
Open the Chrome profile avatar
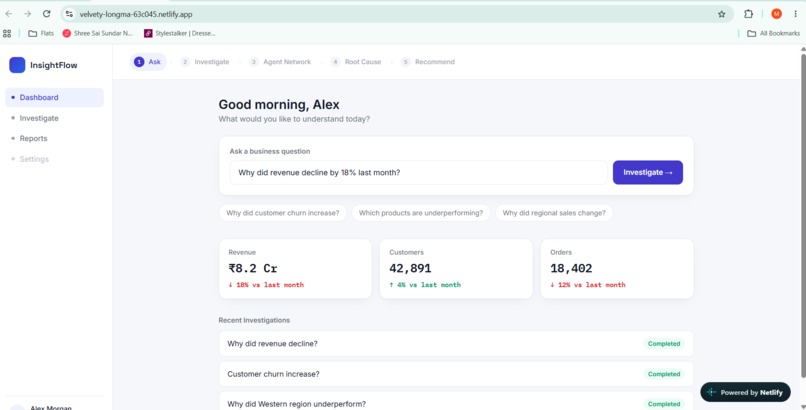[776, 14]
